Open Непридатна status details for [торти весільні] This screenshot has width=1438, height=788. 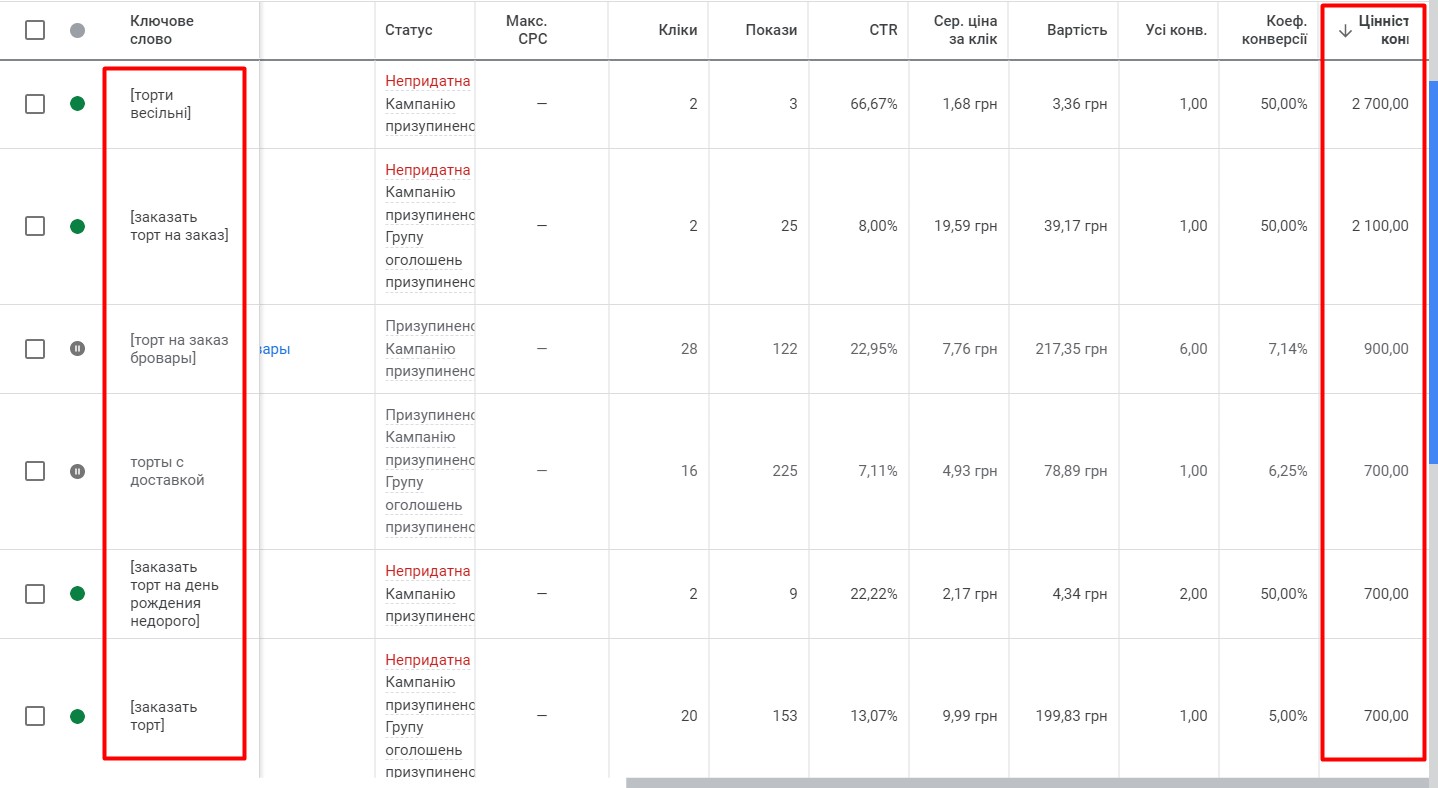(428, 81)
